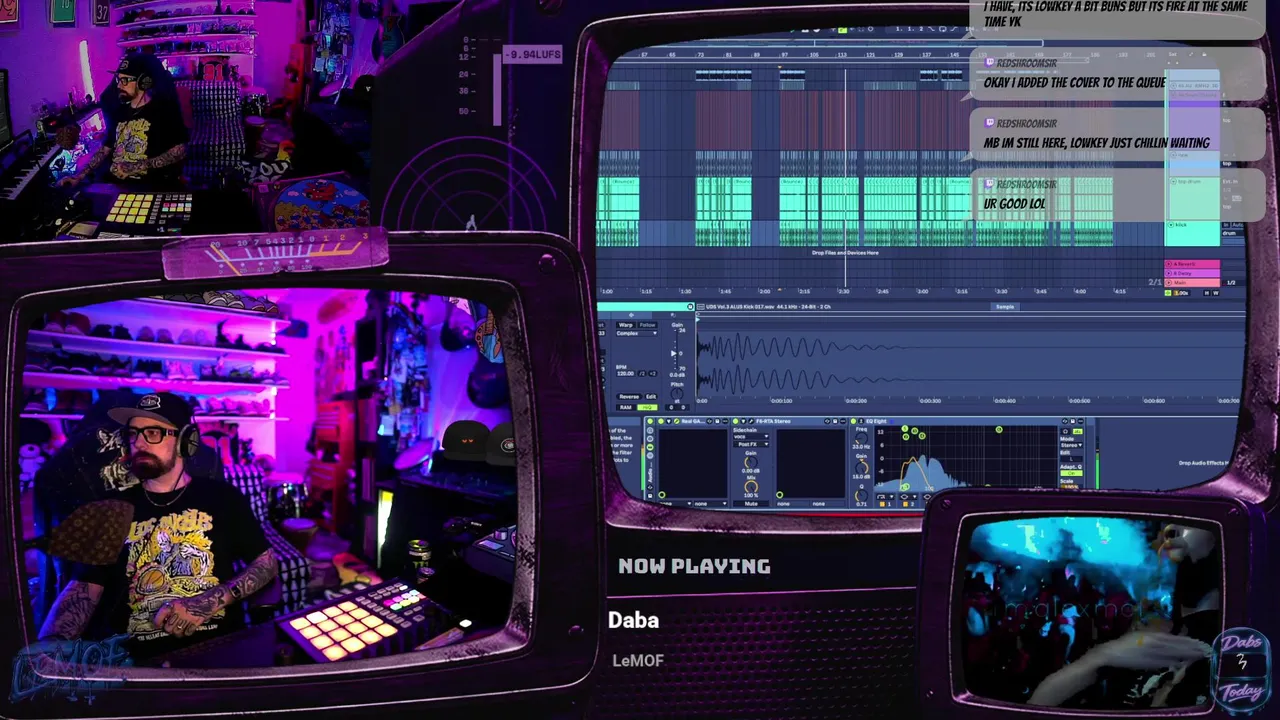This screenshot has height=720, width=1280.
Task: Toggle EQ Eight filter band 2
Action: (x=905, y=504)
